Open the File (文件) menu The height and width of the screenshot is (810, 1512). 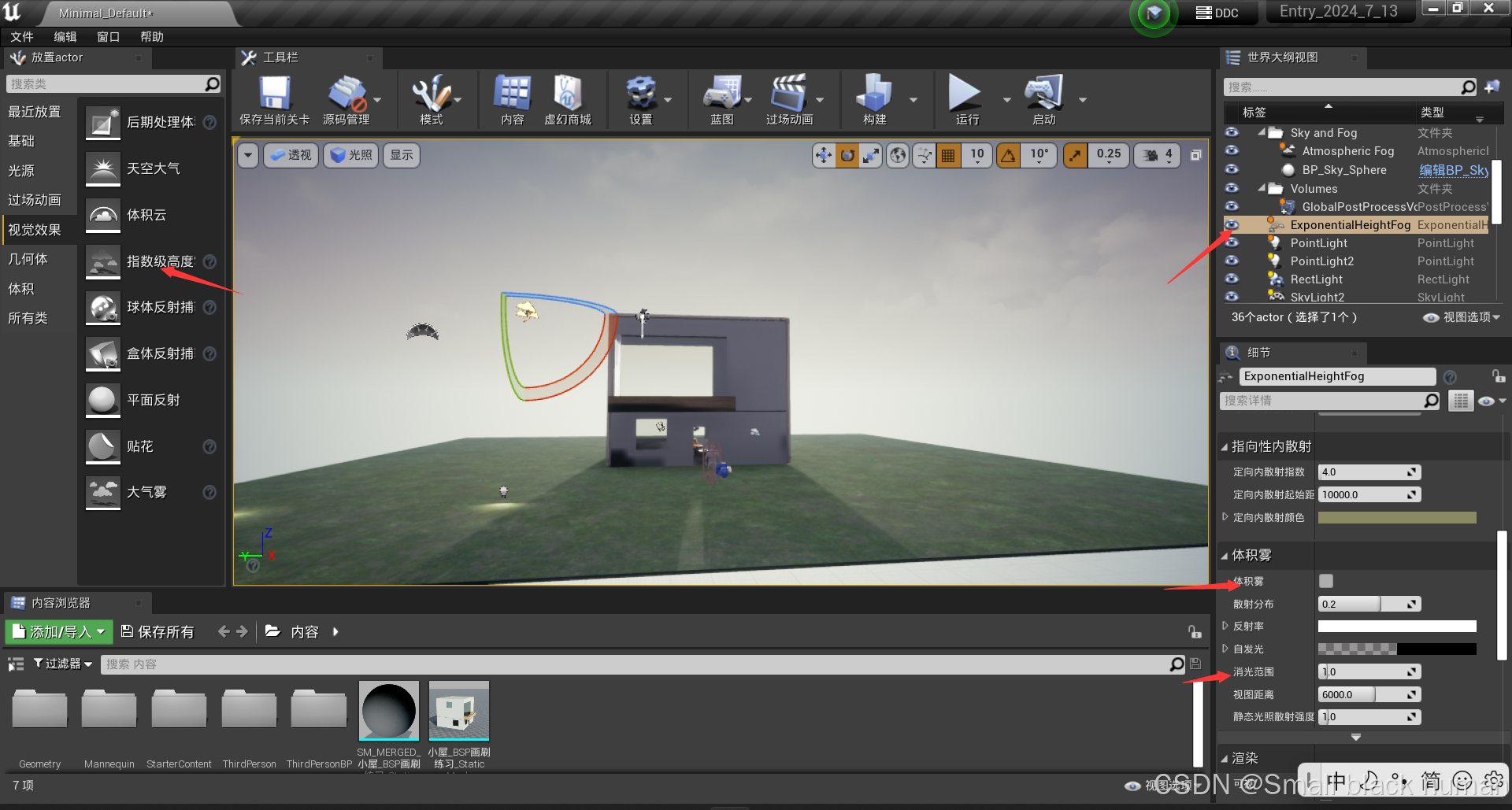[x=21, y=37]
